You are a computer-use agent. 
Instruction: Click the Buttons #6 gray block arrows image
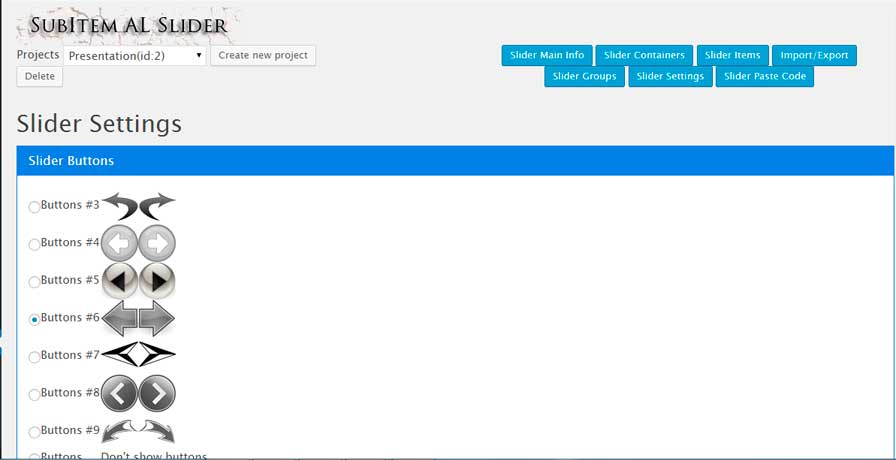click(138, 318)
